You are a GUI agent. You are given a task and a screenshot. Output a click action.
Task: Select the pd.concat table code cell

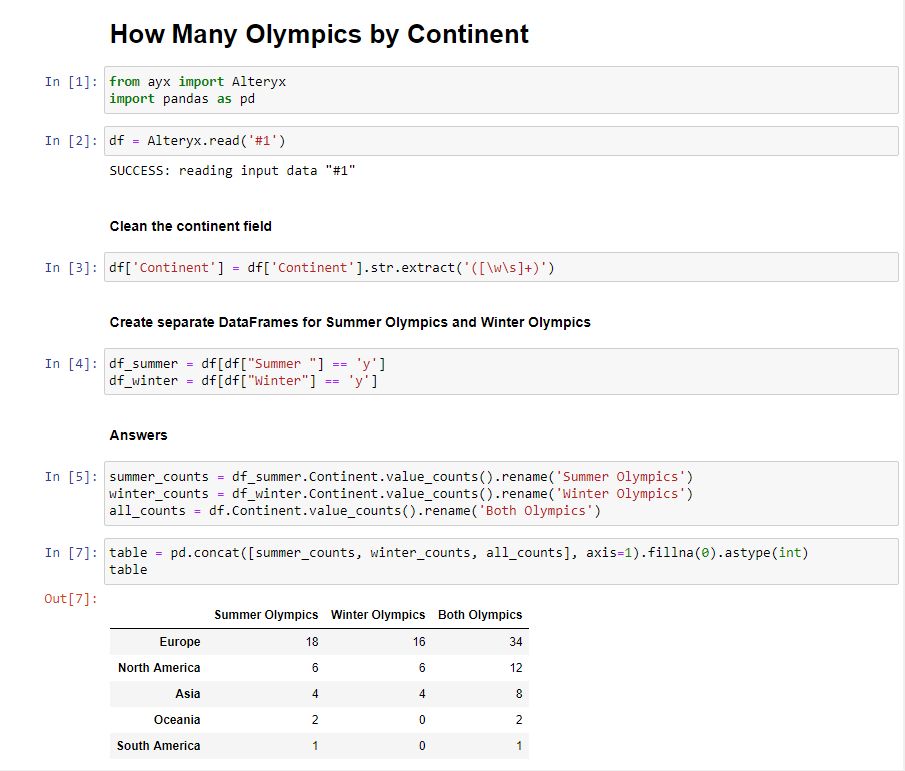[x=500, y=561]
